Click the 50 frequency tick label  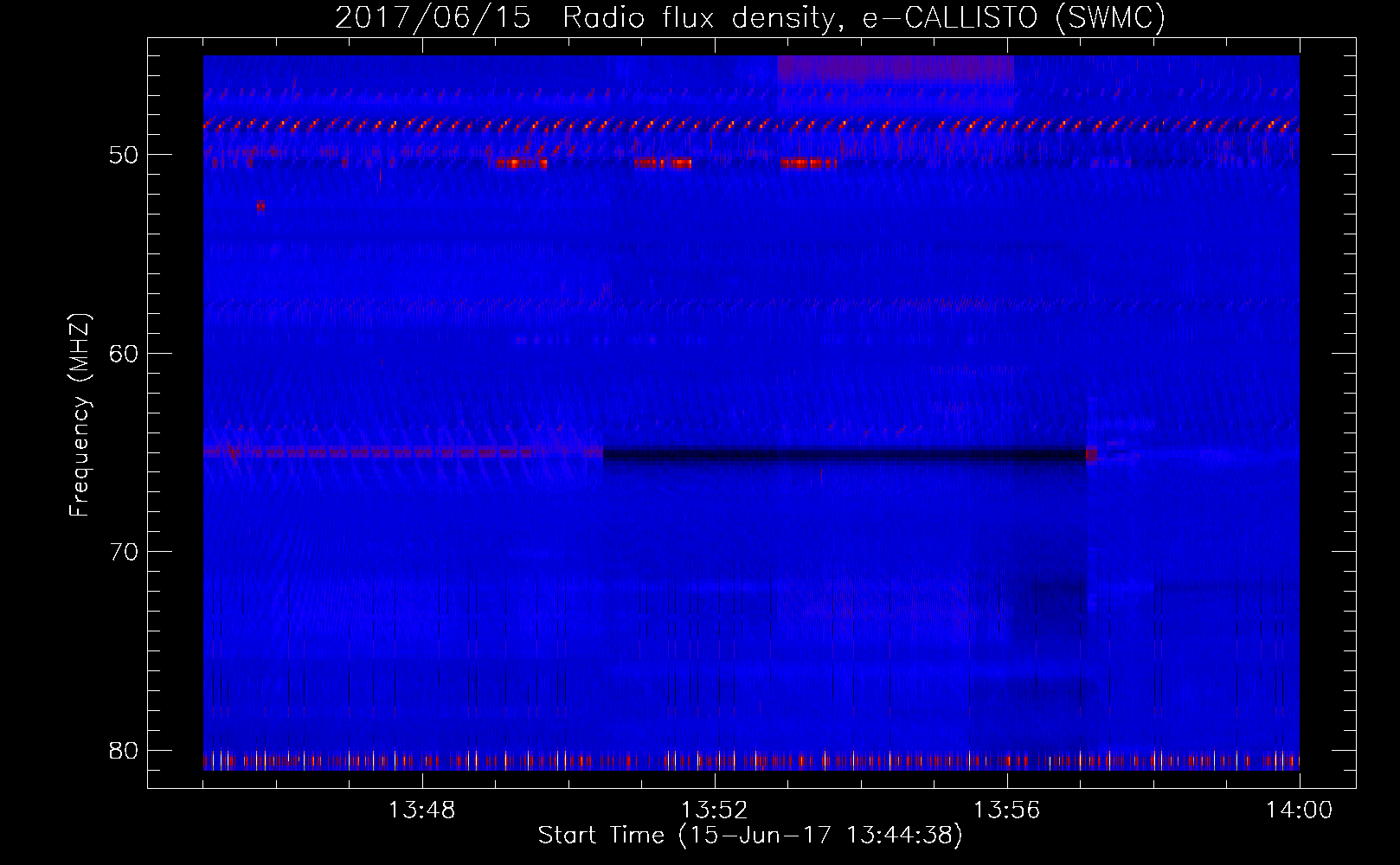coord(124,156)
